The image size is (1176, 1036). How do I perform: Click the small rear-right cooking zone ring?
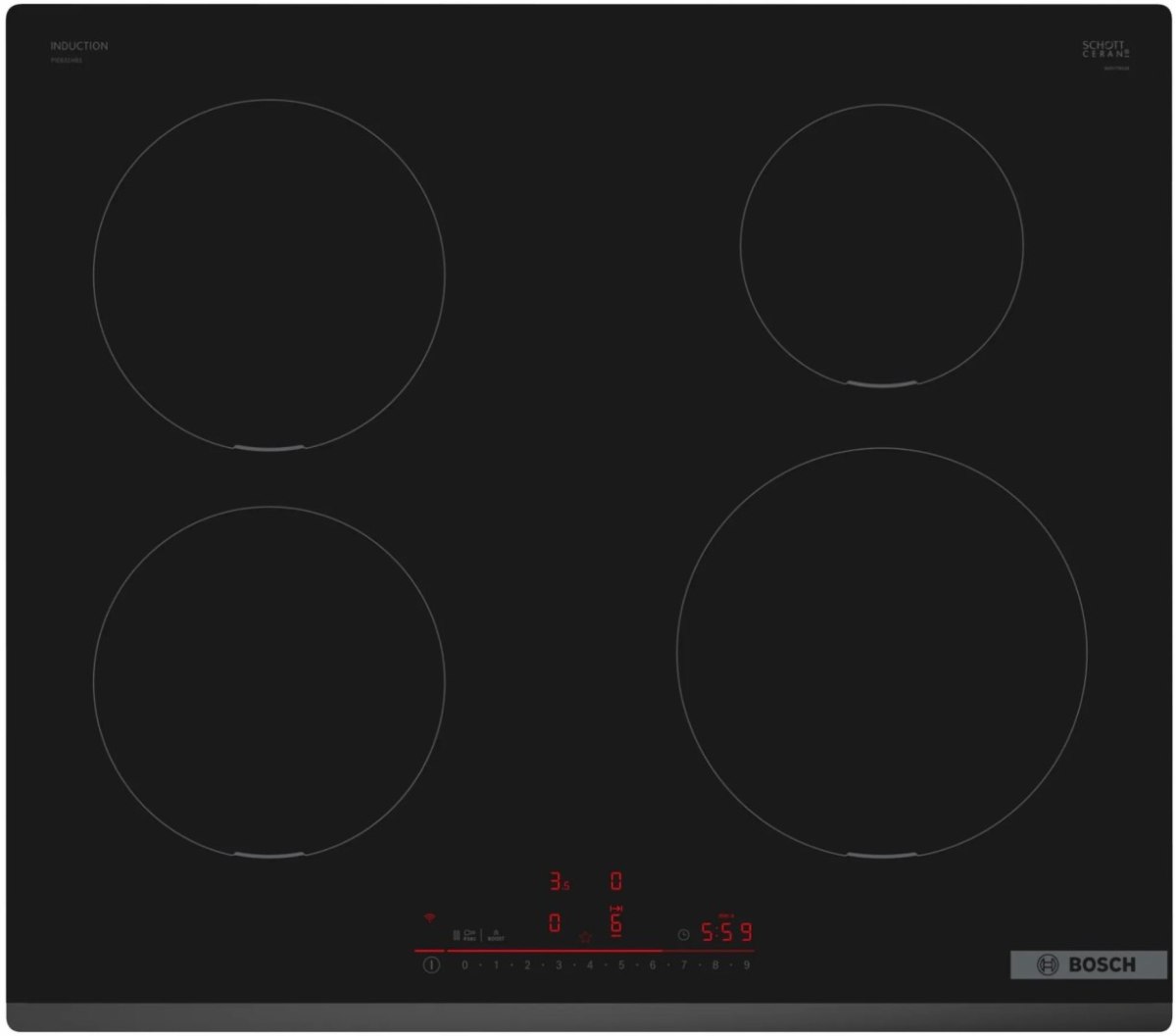coord(881,245)
